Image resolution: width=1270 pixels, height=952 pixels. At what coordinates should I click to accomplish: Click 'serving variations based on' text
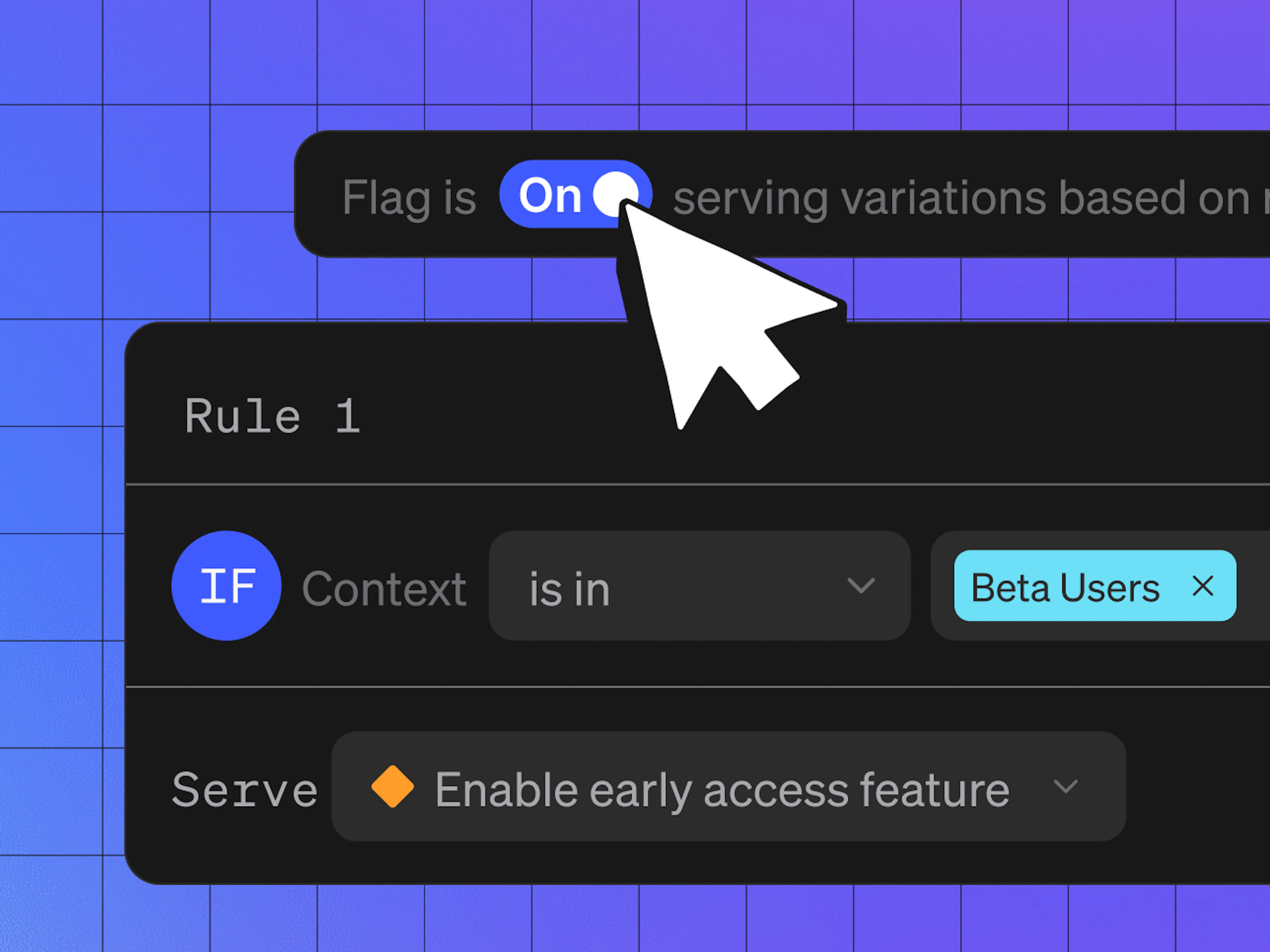coord(961,199)
